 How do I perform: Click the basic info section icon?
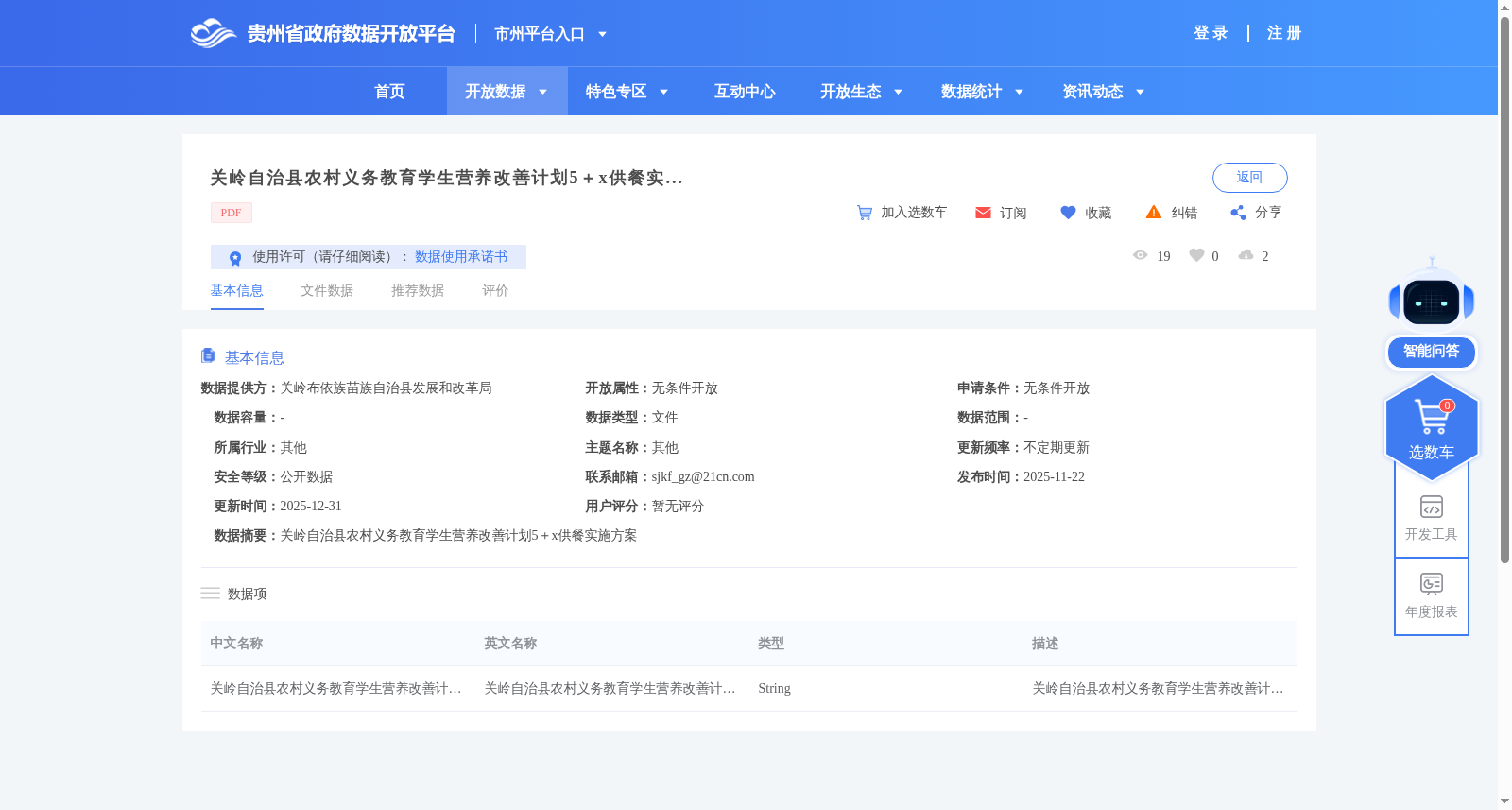coord(208,355)
